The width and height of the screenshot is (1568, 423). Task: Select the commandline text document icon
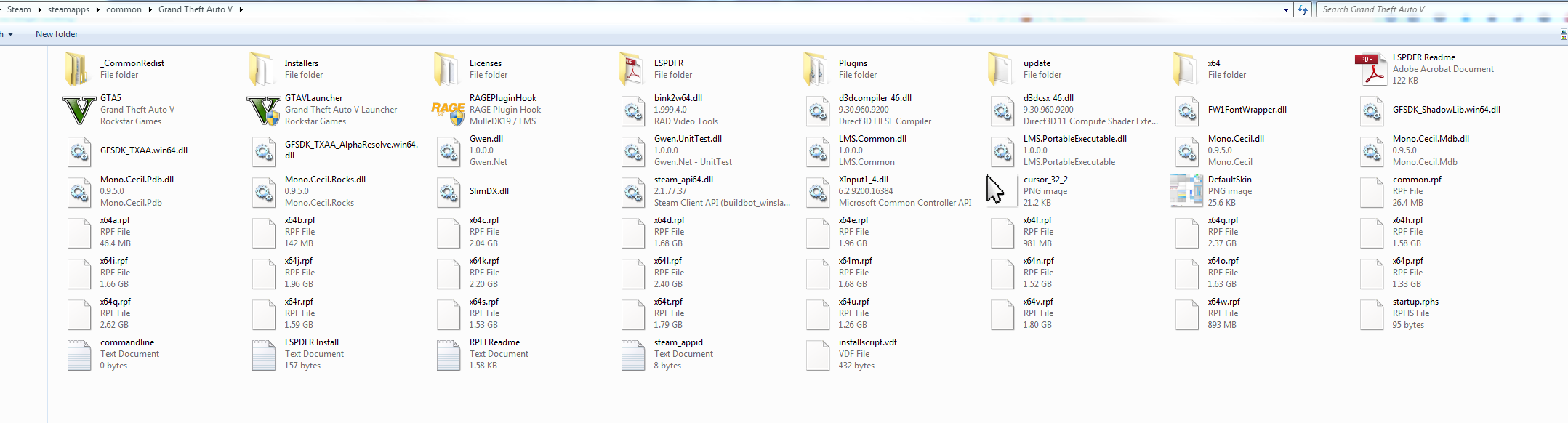tap(79, 355)
